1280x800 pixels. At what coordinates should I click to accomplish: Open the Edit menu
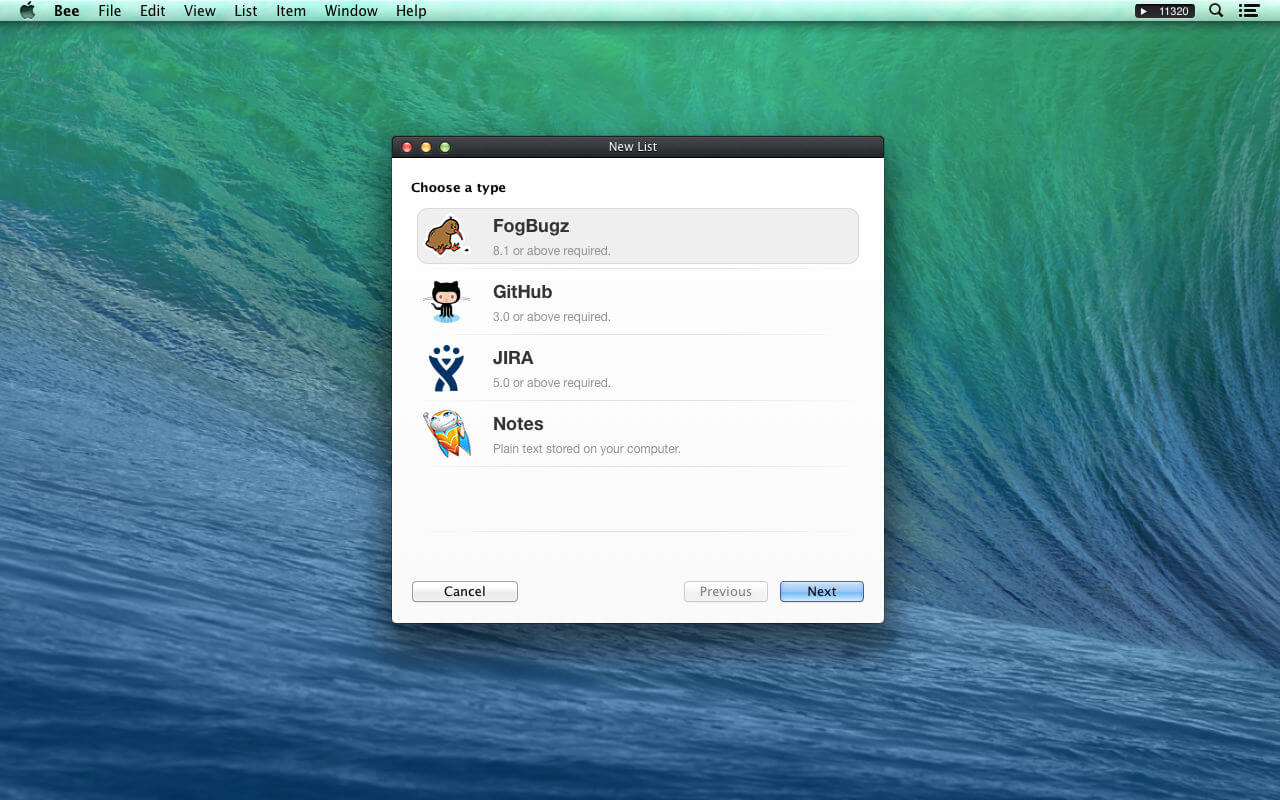[x=153, y=10]
